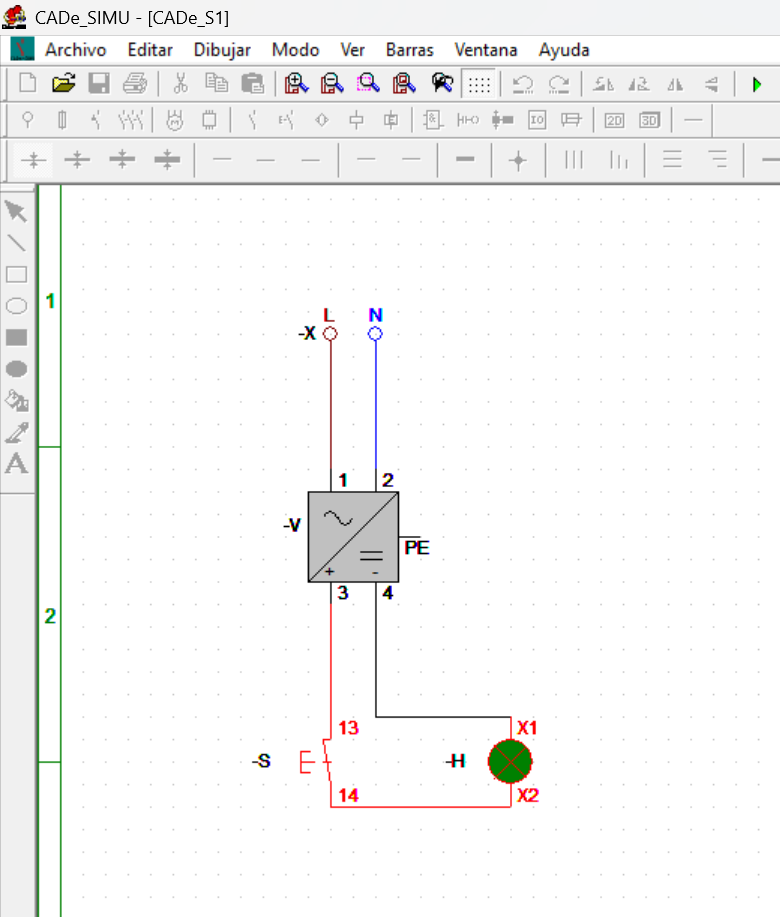Open the fuses component library
780x917 pixels.
[62, 120]
